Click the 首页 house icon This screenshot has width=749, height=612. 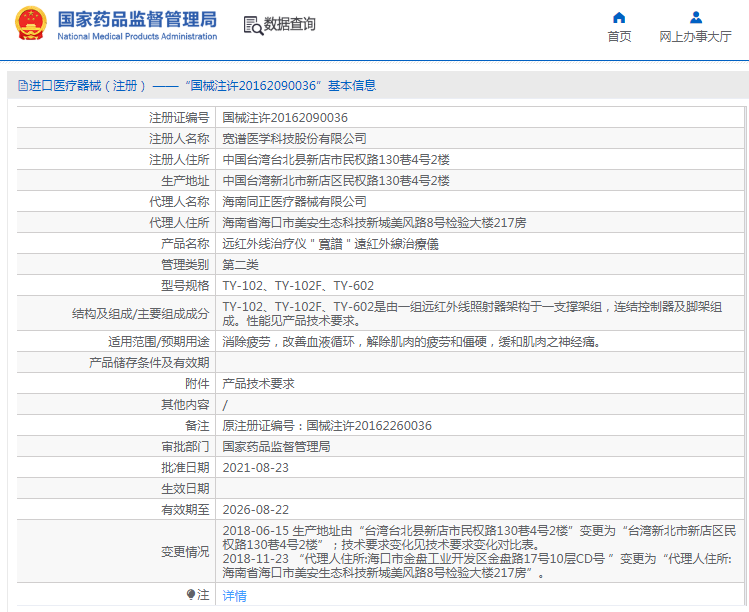(619, 17)
